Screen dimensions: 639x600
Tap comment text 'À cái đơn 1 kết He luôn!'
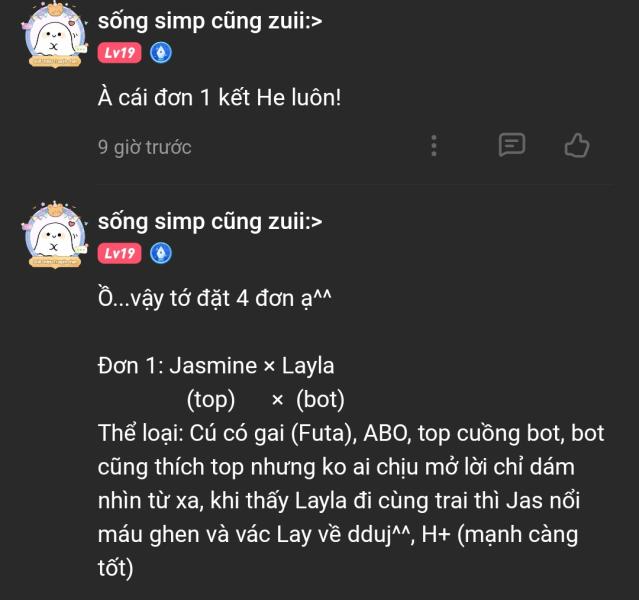pos(219,98)
